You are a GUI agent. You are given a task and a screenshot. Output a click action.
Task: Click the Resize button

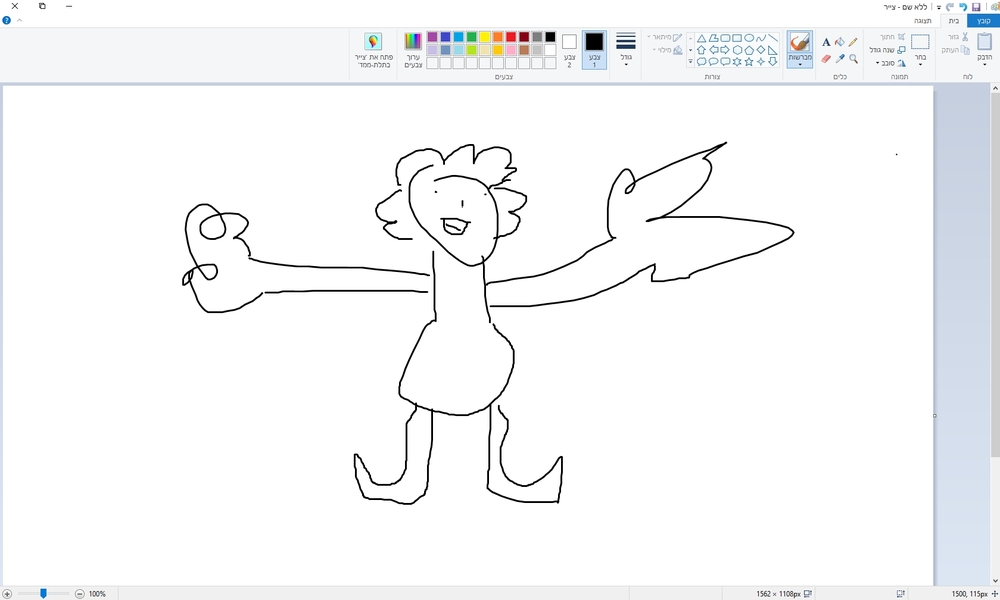pyautogui.click(x=887, y=49)
